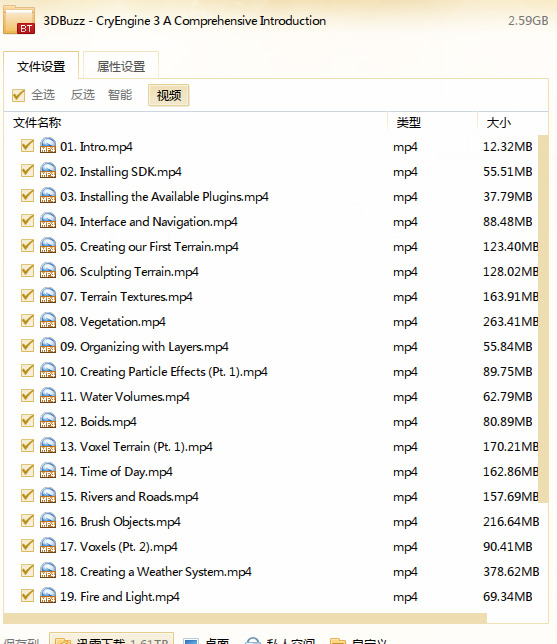This screenshot has width=557, height=644.
Task: Click the file name 17. Voxels (Pt. 2).mp4
Action: (x=119, y=547)
